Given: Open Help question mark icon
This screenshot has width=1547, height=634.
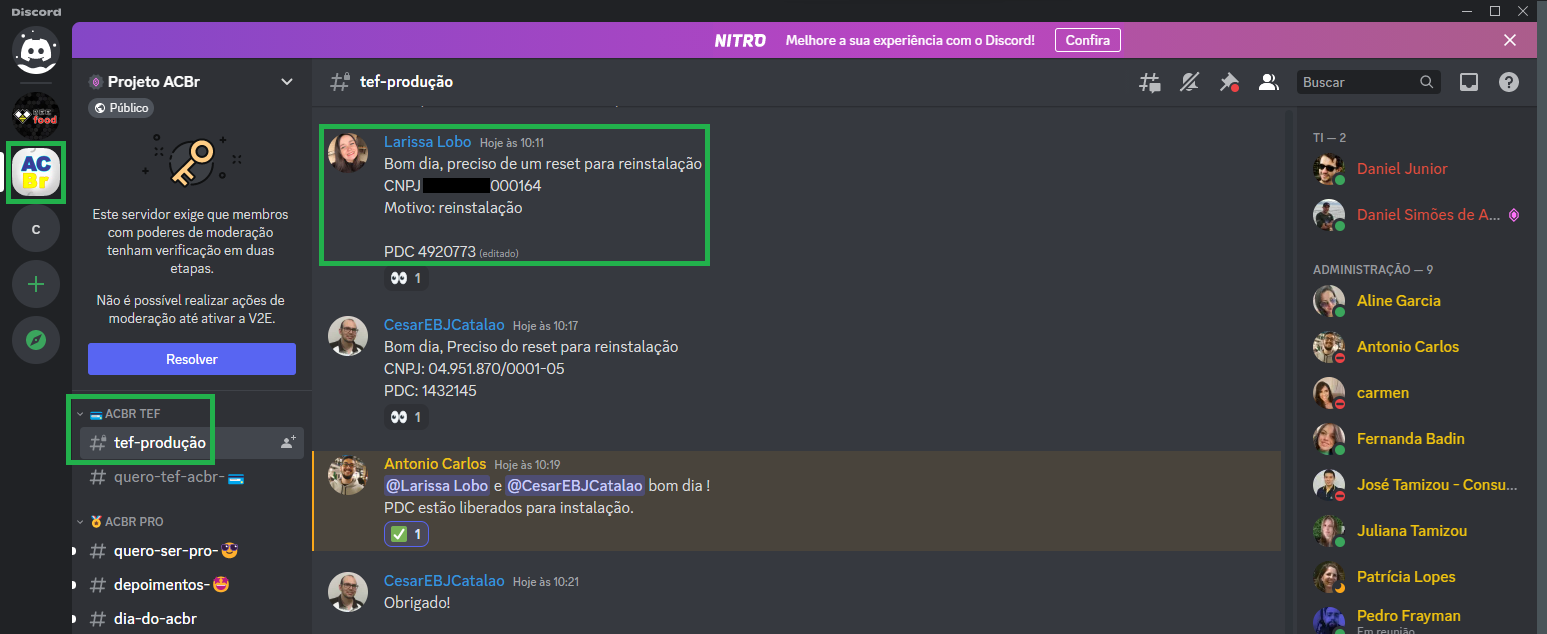Looking at the screenshot, I should pos(1508,82).
